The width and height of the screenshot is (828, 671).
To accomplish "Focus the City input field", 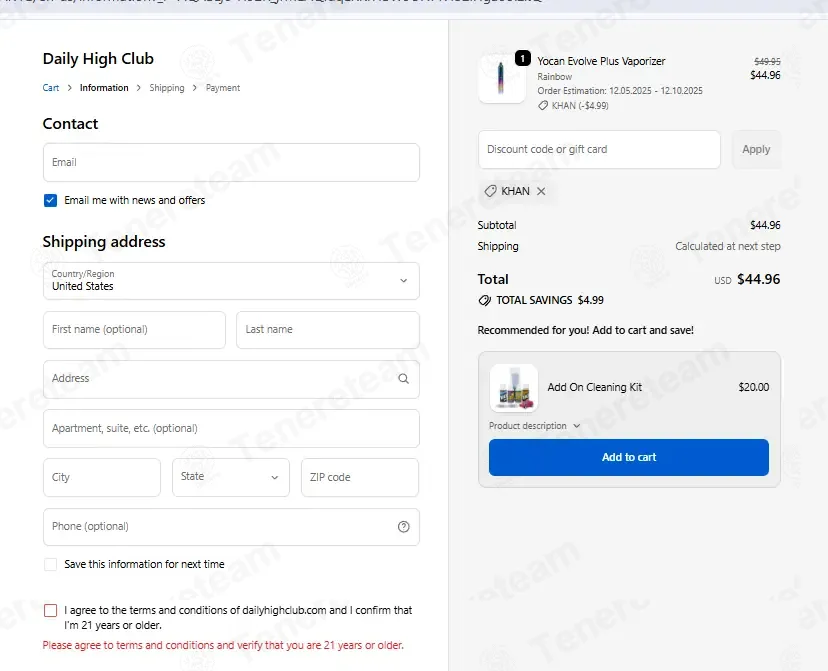I will coord(102,477).
